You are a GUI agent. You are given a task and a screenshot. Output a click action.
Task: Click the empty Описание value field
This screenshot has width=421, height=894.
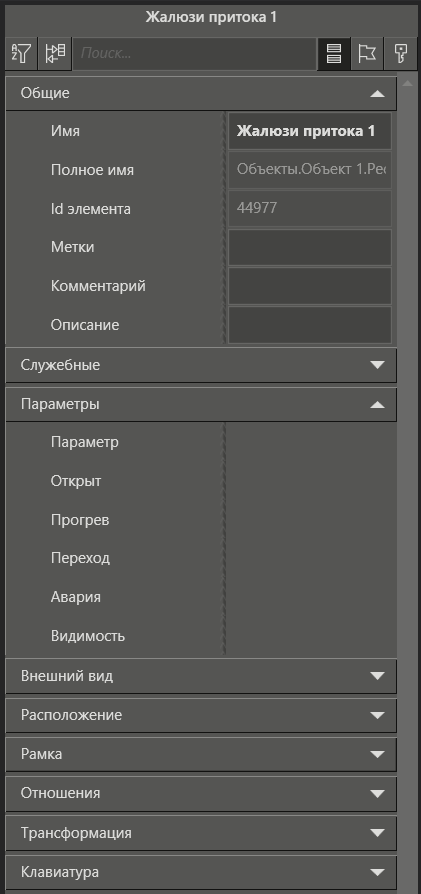(310, 325)
